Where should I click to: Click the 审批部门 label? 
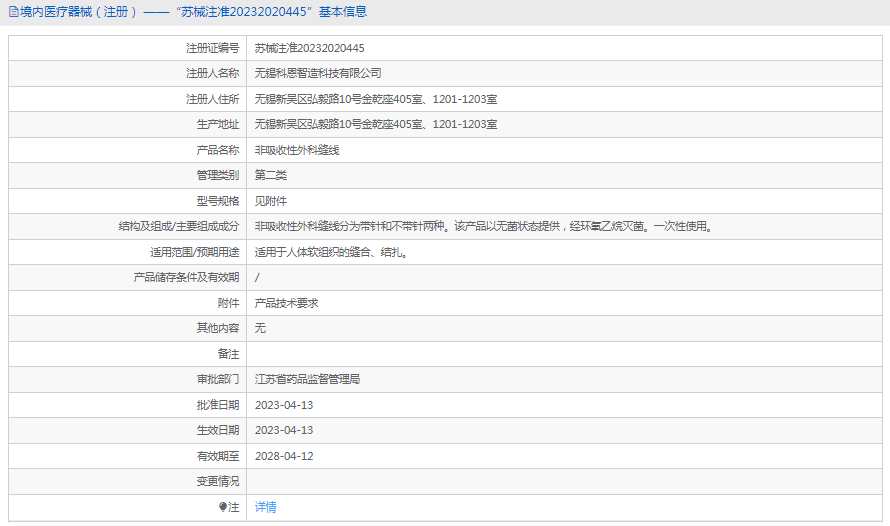pos(218,379)
